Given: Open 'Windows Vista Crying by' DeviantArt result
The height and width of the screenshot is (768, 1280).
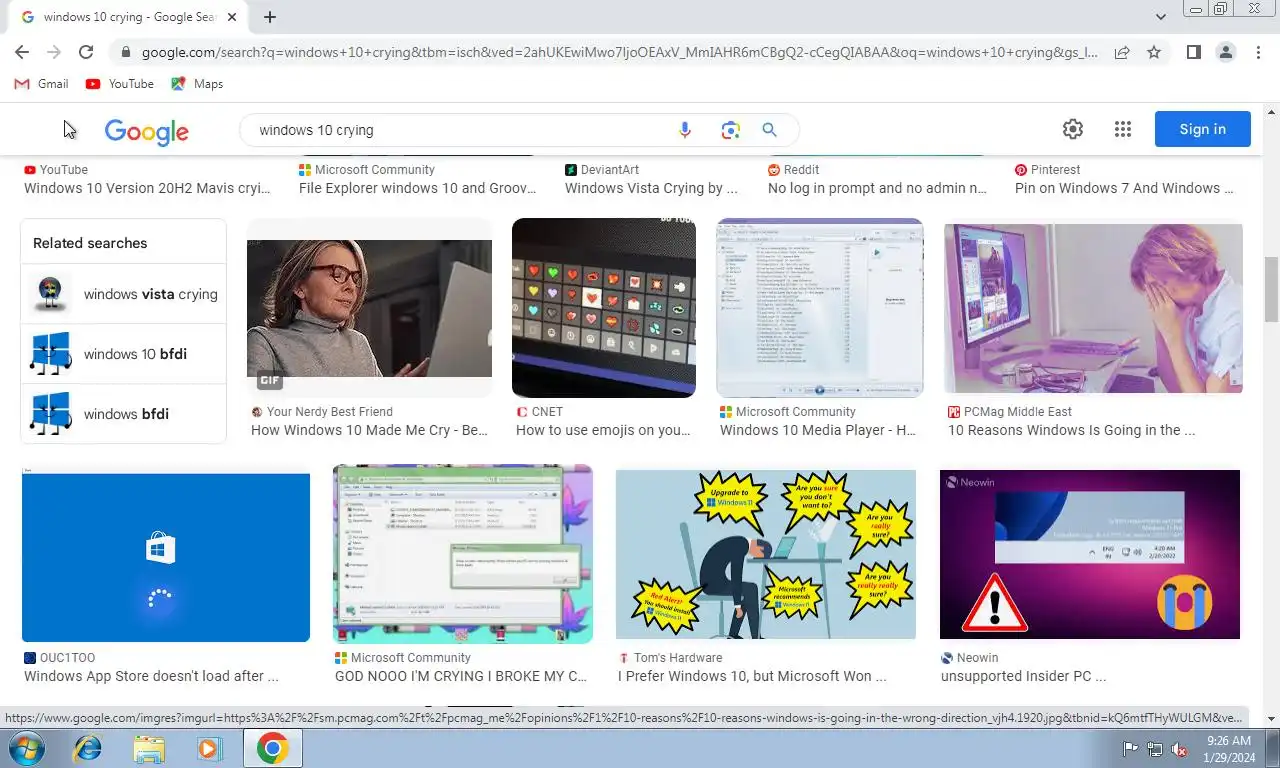Looking at the screenshot, I should [651, 188].
